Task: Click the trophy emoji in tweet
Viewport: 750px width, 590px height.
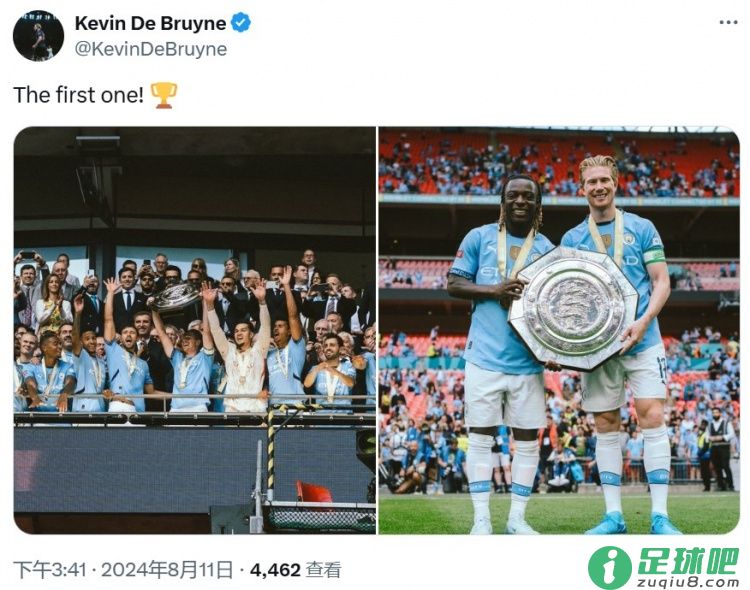Action: click(164, 95)
